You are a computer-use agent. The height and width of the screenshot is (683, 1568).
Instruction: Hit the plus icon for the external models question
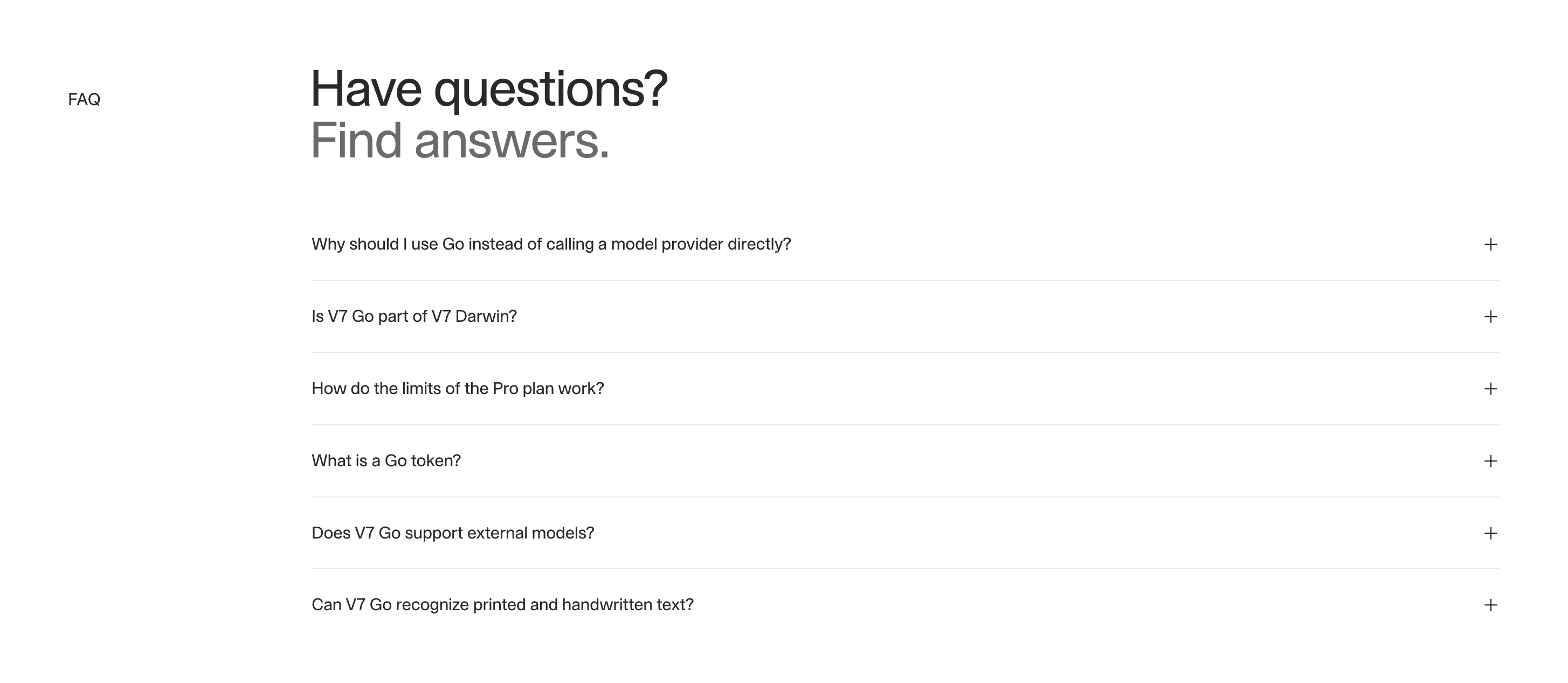tap(1490, 533)
